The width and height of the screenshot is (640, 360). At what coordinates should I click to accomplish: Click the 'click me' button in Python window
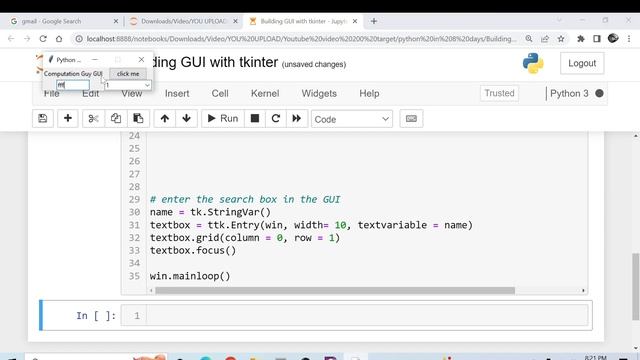point(128,73)
